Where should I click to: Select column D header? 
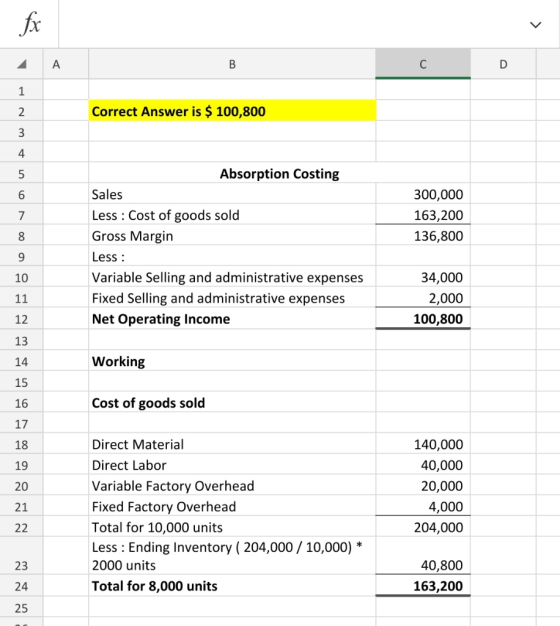click(503, 64)
